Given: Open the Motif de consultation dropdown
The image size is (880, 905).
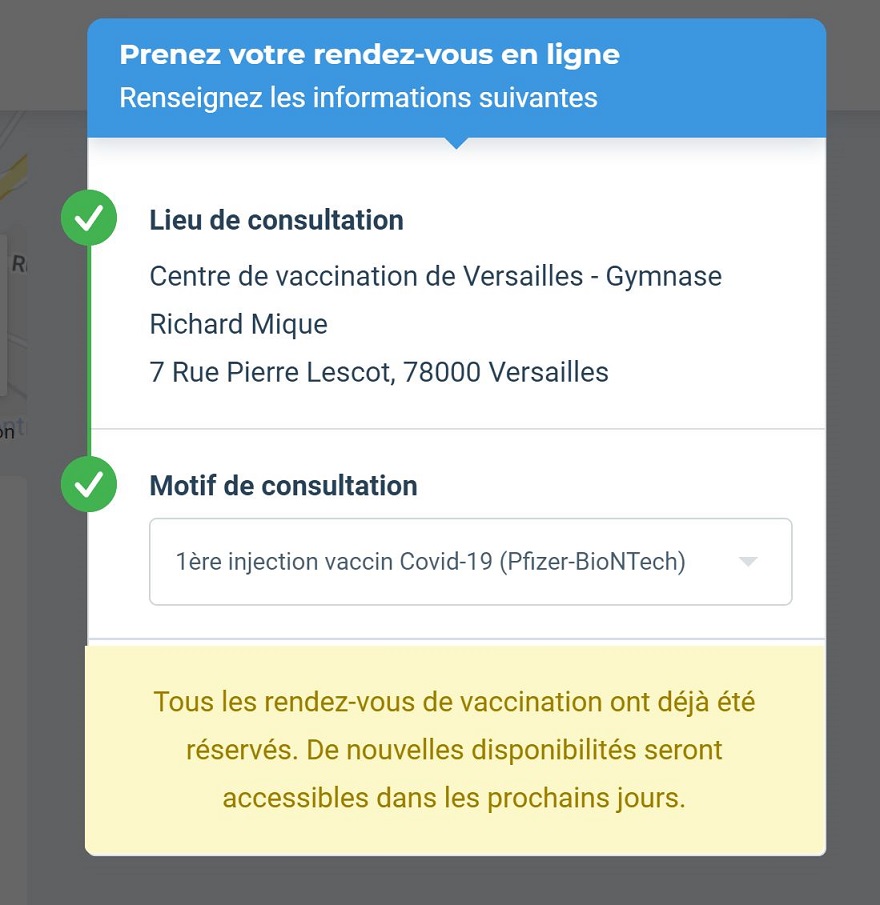Looking at the screenshot, I should tap(470, 562).
